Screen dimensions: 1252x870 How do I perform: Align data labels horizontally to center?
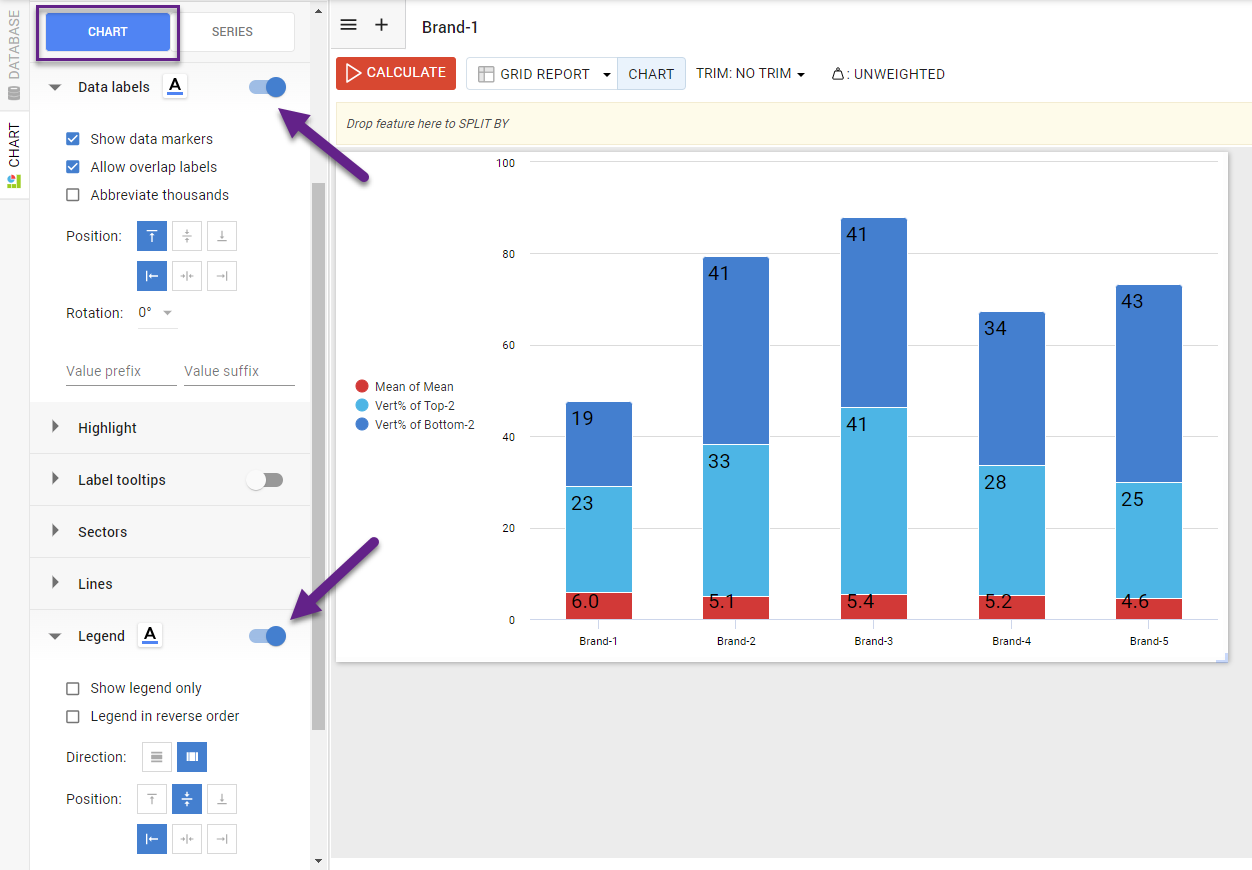point(187,276)
